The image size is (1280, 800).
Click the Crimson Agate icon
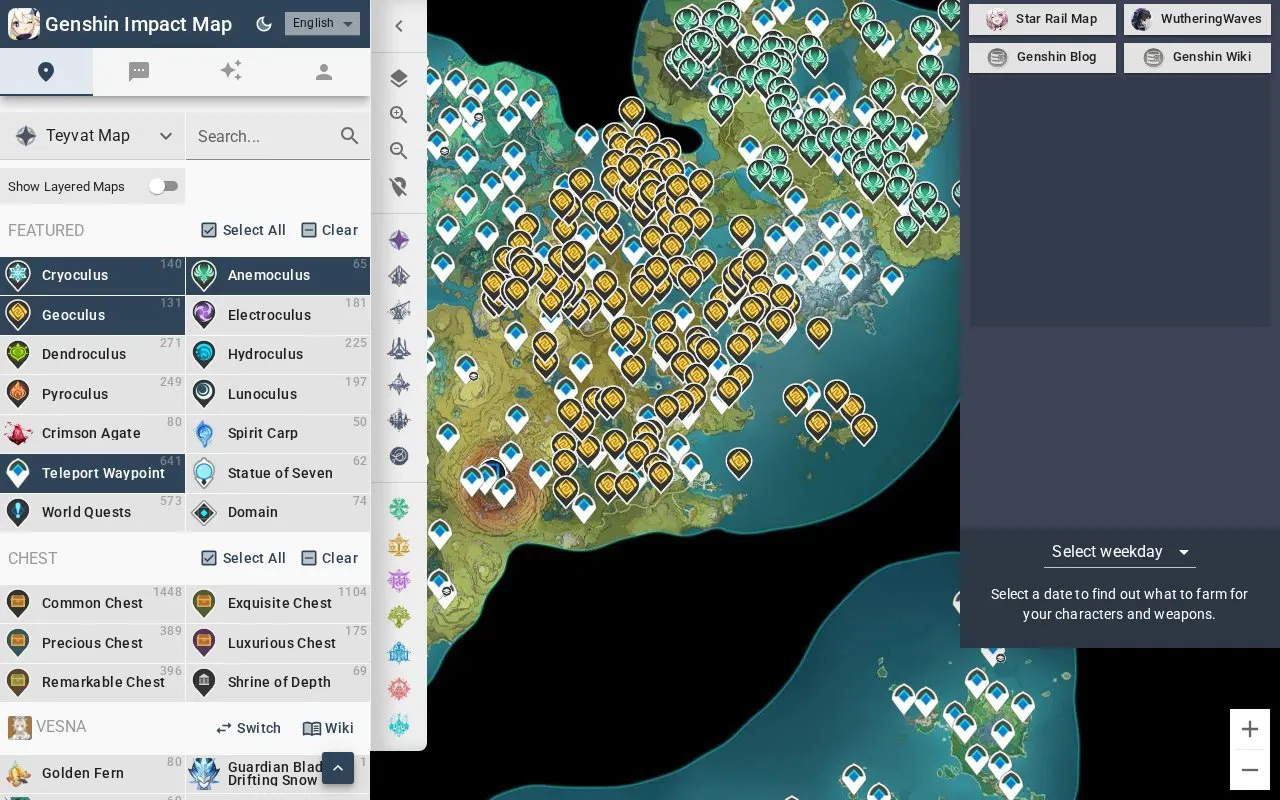pyautogui.click(x=18, y=433)
